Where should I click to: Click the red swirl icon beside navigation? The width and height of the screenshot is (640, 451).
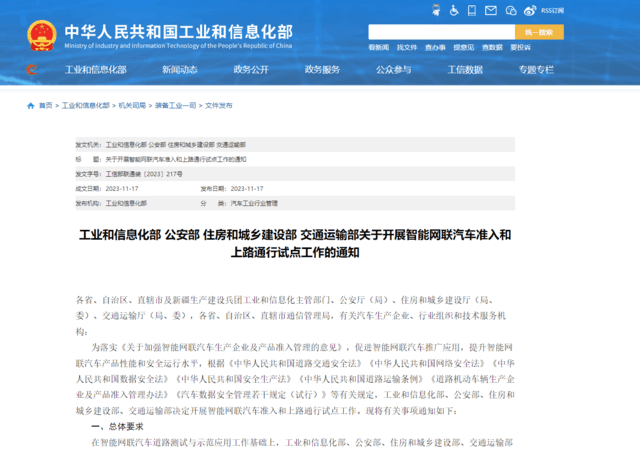pos(31,70)
